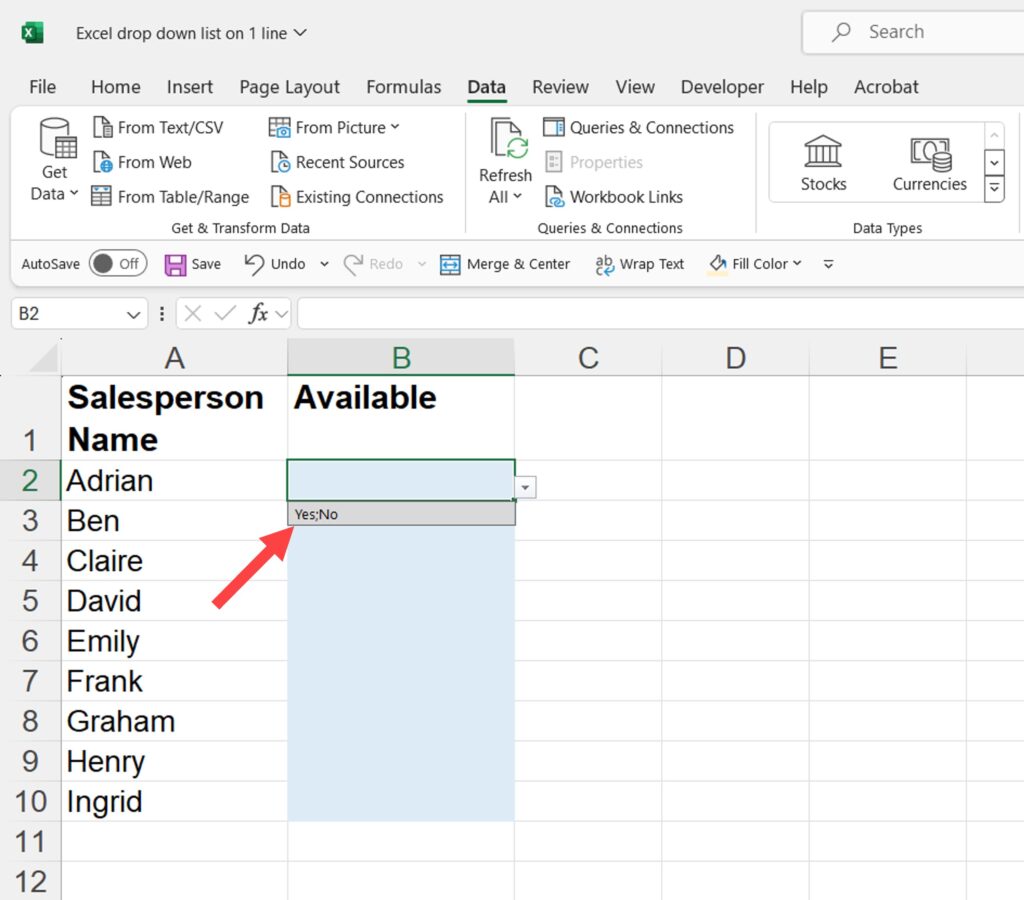
Task: Click Merge & Center
Action: point(505,264)
